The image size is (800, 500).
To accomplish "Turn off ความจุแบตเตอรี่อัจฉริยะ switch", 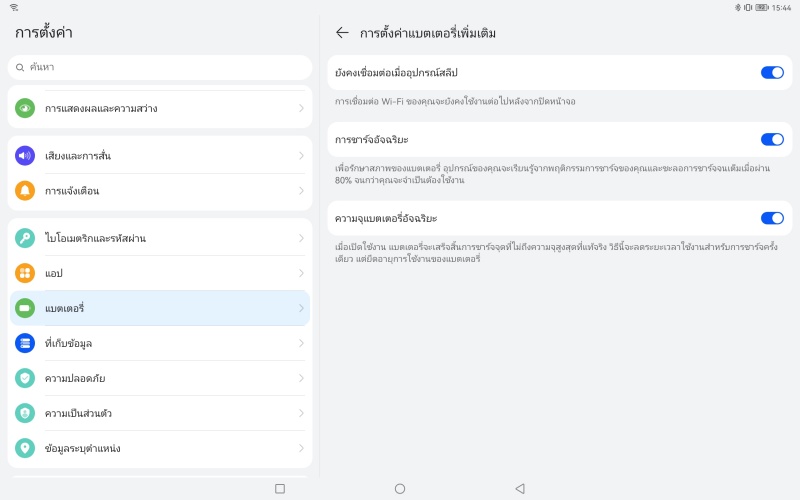I will (772, 218).
